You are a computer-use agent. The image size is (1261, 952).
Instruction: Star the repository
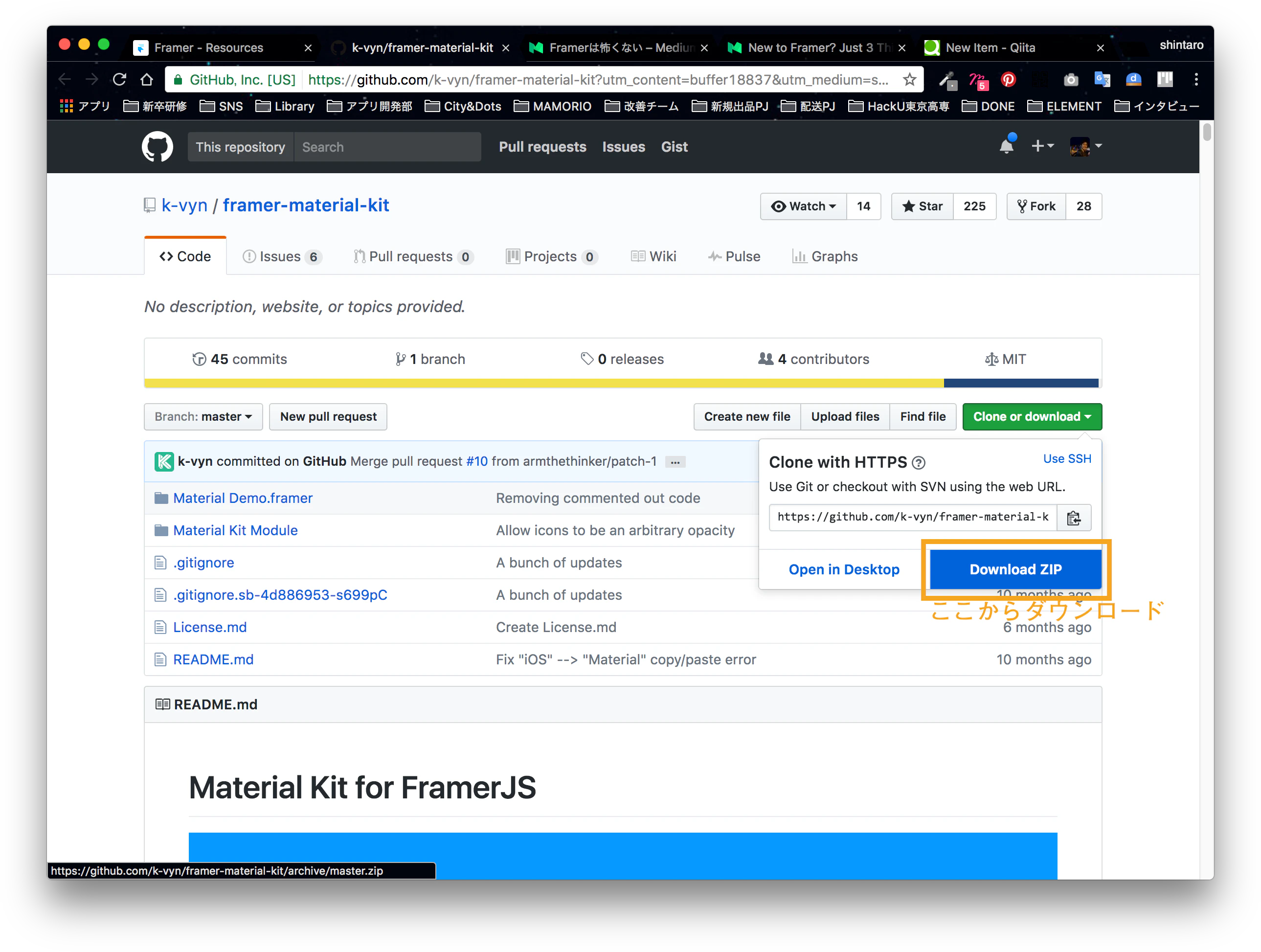pyautogui.click(x=923, y=206)
